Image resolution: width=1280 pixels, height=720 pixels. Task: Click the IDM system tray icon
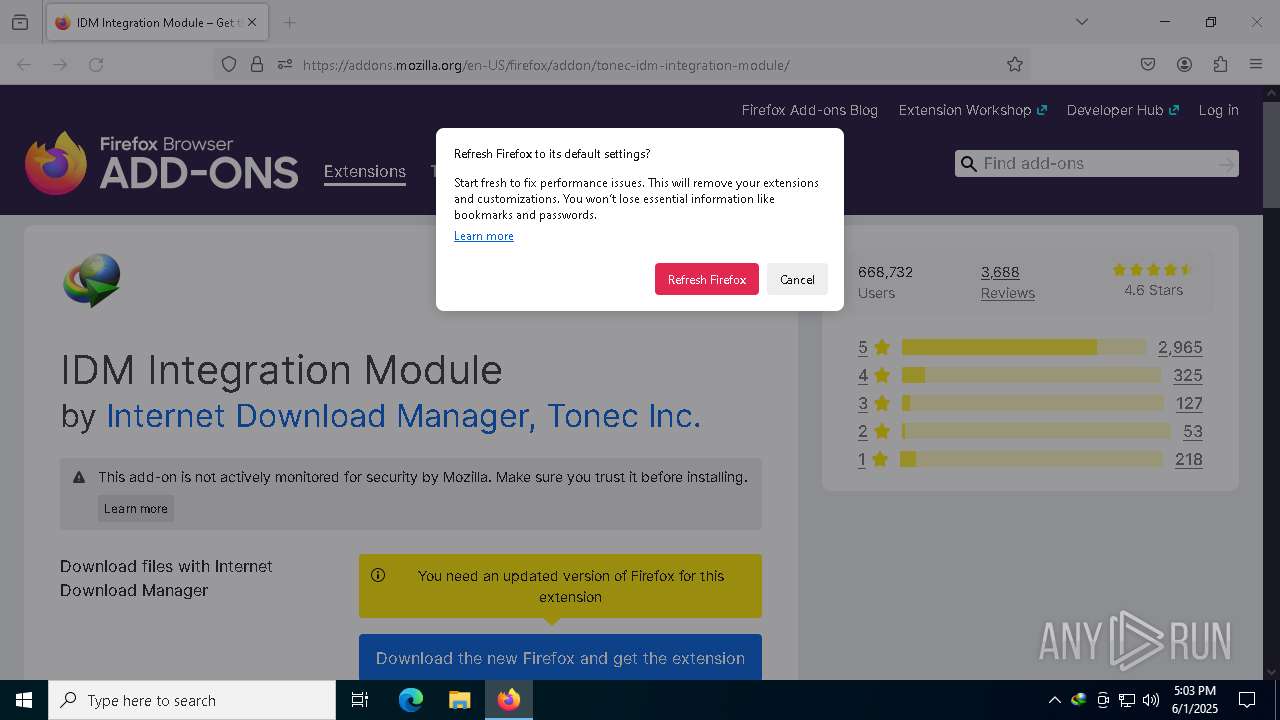point(1078,700)
